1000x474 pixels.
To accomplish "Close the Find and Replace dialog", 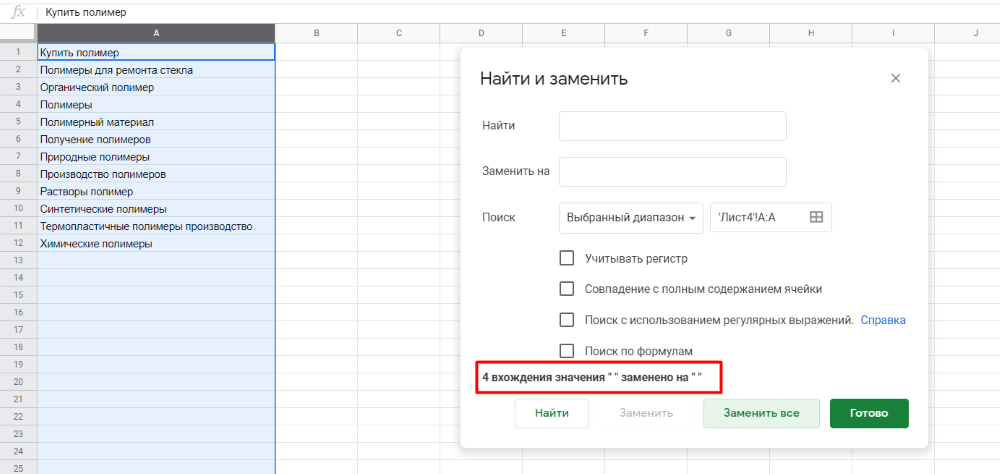I will (895, 78).
